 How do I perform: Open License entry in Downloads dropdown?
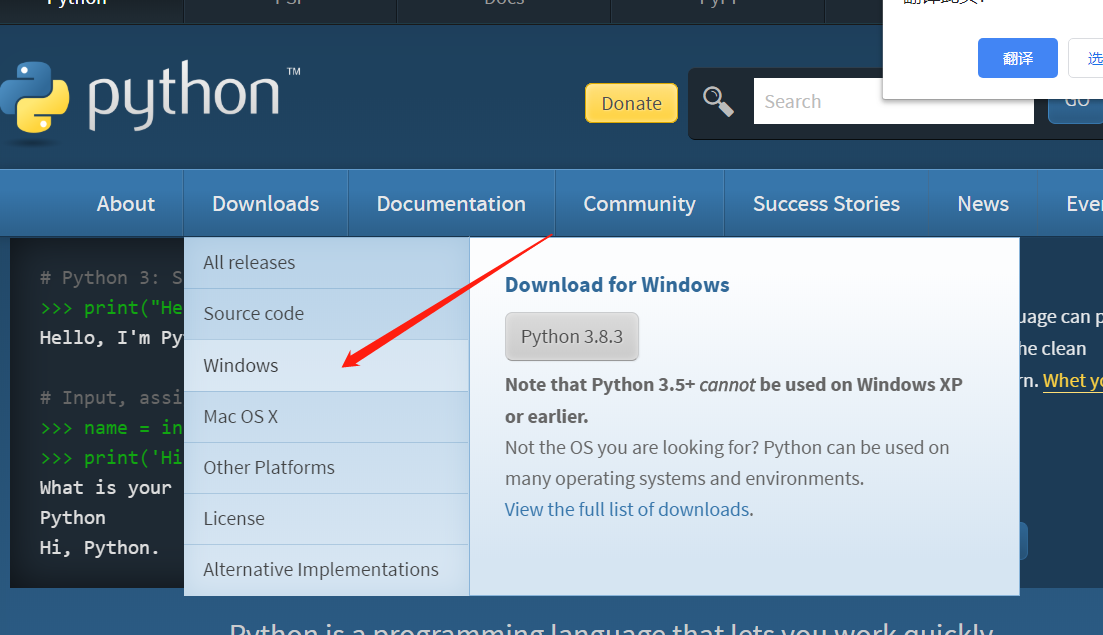point(326,519)
